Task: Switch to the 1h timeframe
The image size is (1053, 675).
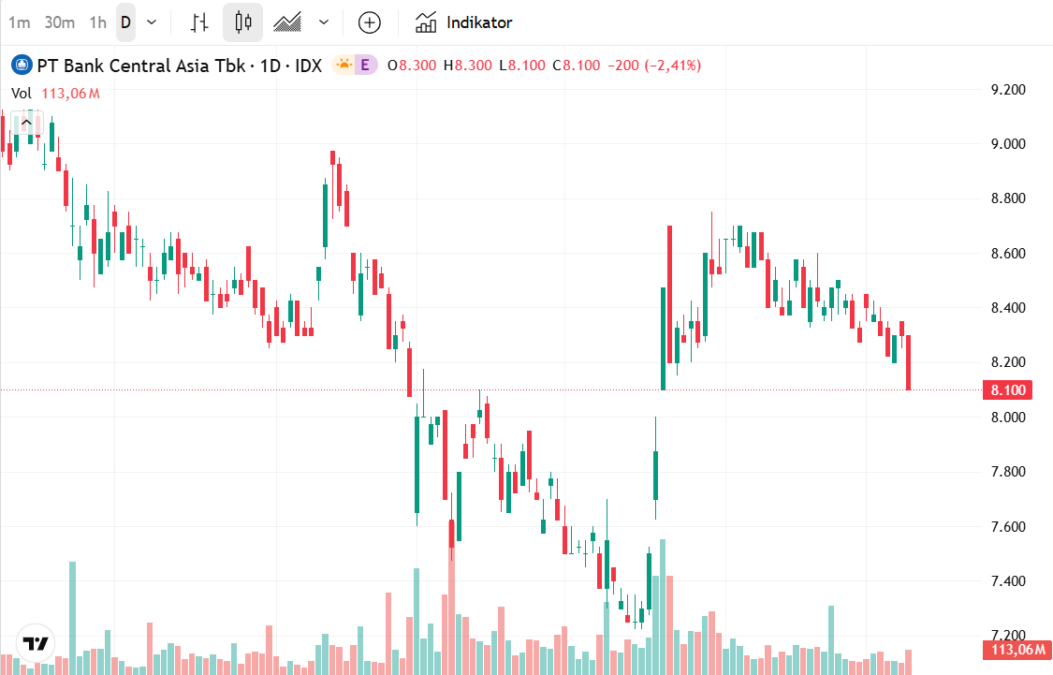Action: tap(97, 21)
